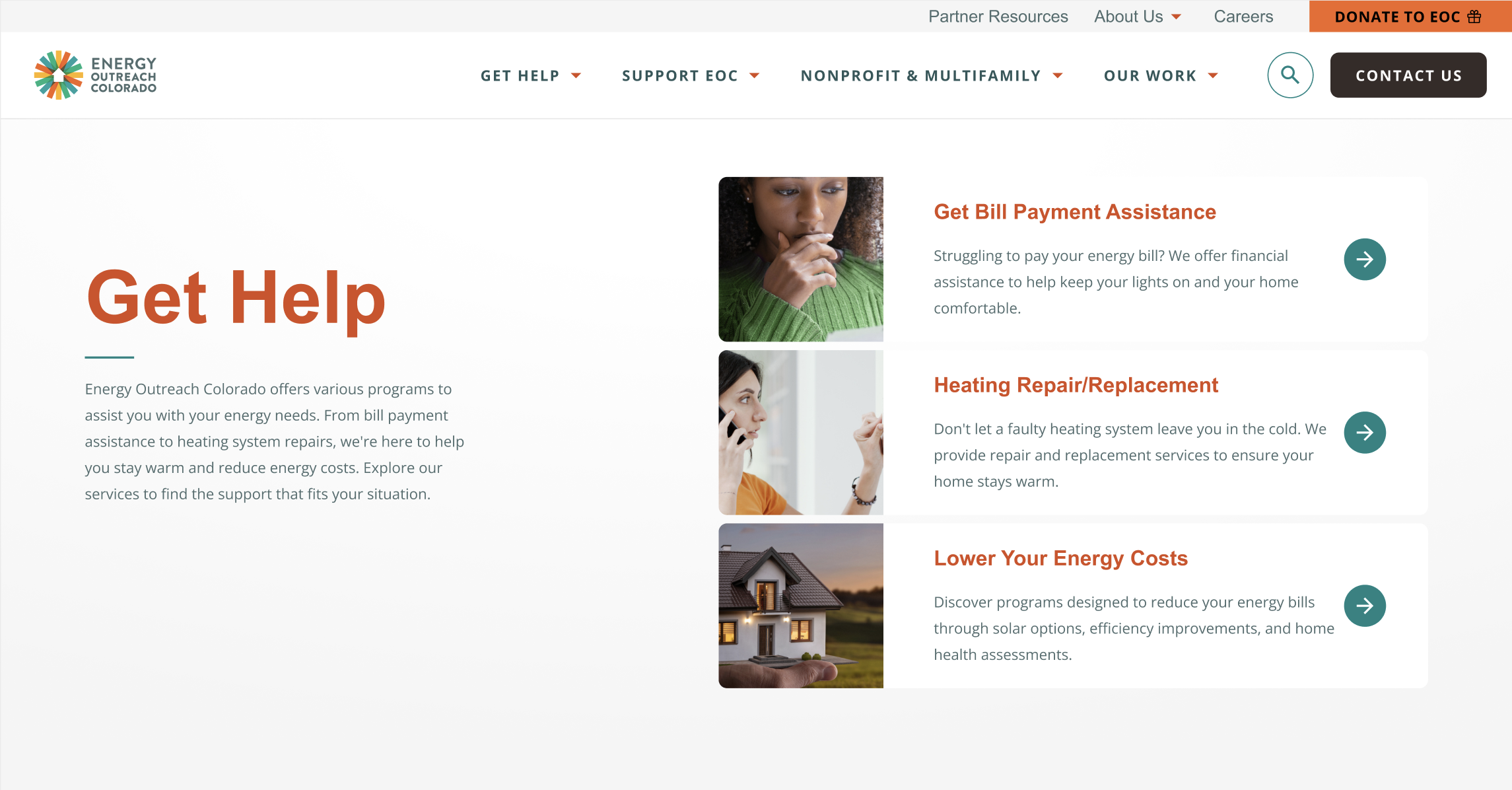Click the Energy Outreach Colorado logo
This screenshot has height=790, width=1512.
click(95, 75)
